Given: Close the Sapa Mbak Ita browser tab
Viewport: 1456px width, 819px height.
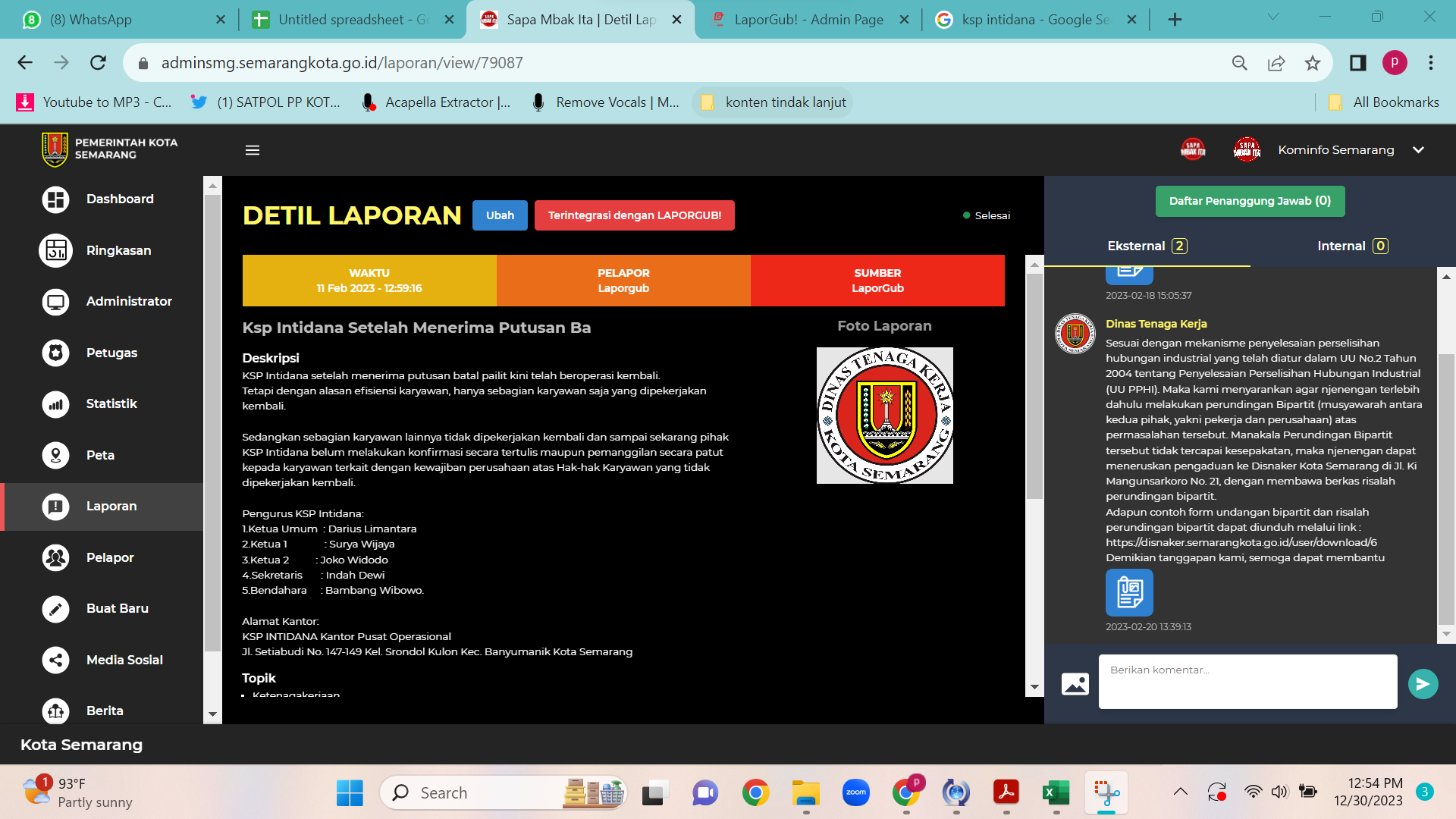Looking at the screenshot, I should point(677,20).
